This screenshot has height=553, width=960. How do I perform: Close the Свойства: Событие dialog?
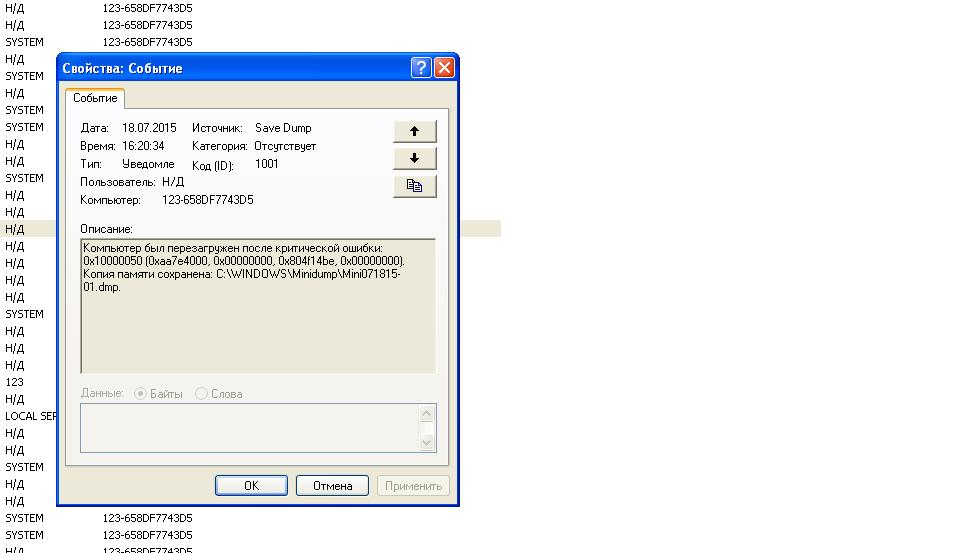444,67
